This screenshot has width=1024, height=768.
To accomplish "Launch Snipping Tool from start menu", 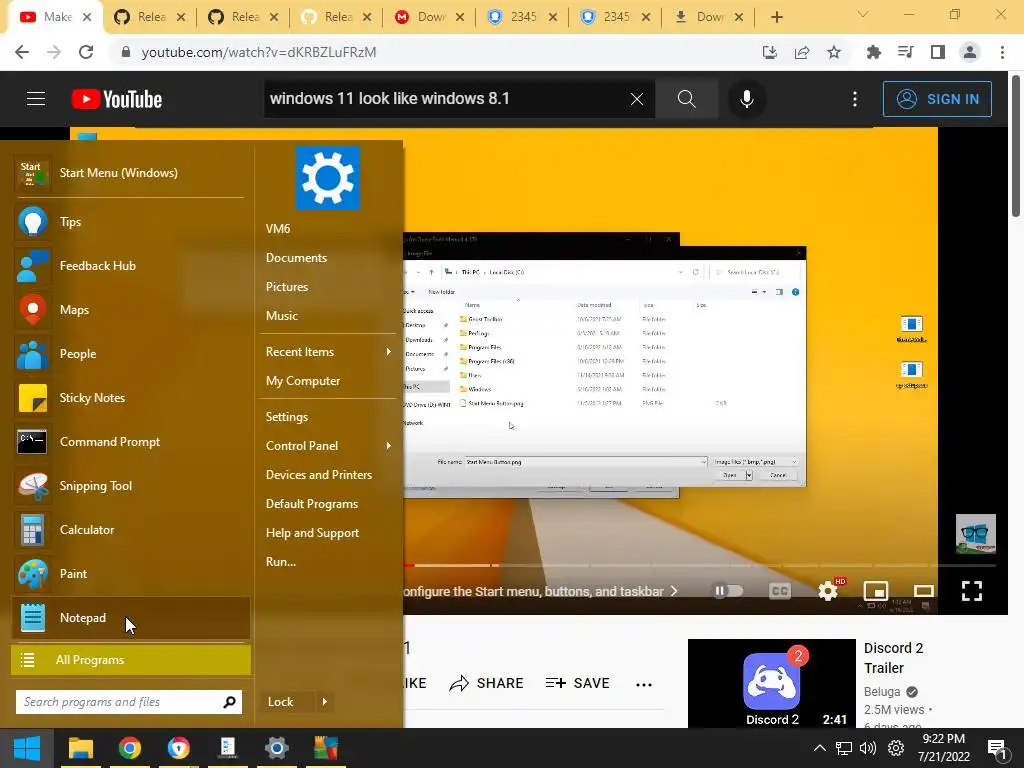I will tap(130, 486).
